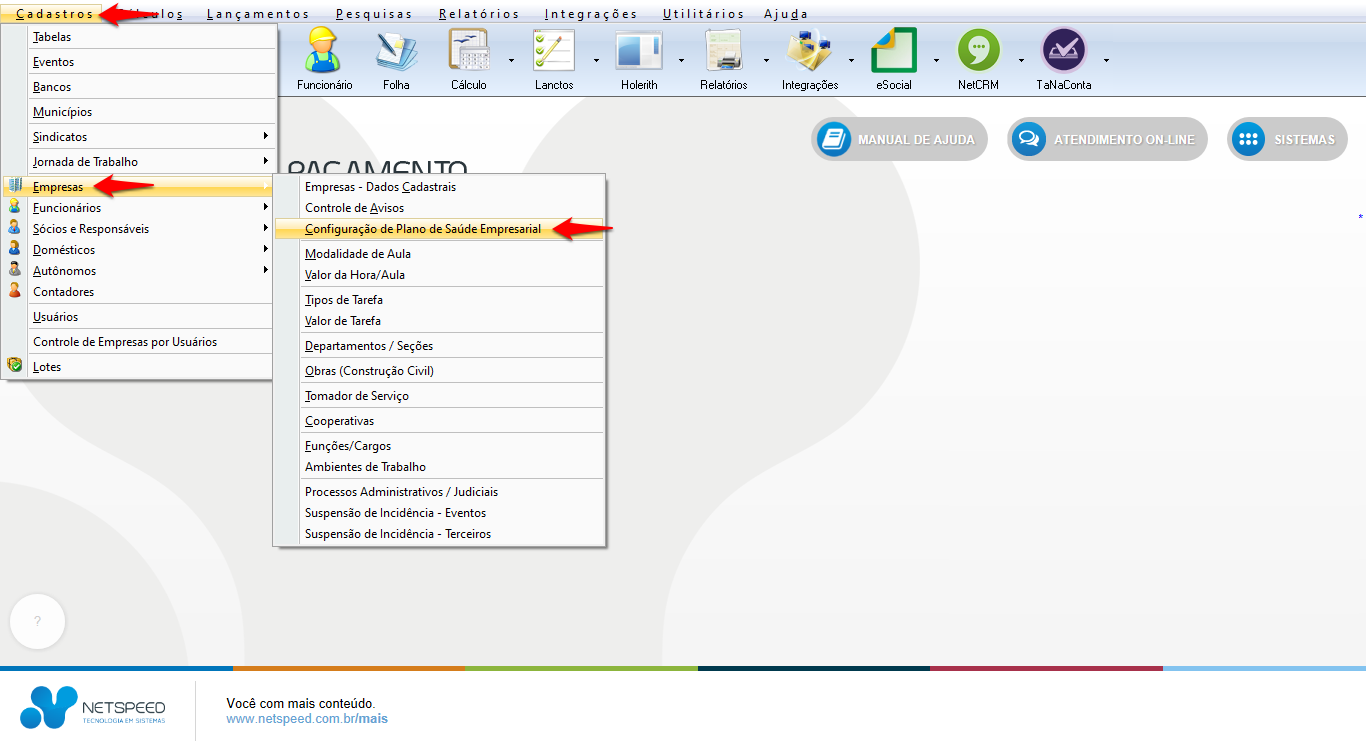
Task: Expand the dropdown arrow next to Cálculo
Action: (x=511, y=60)
